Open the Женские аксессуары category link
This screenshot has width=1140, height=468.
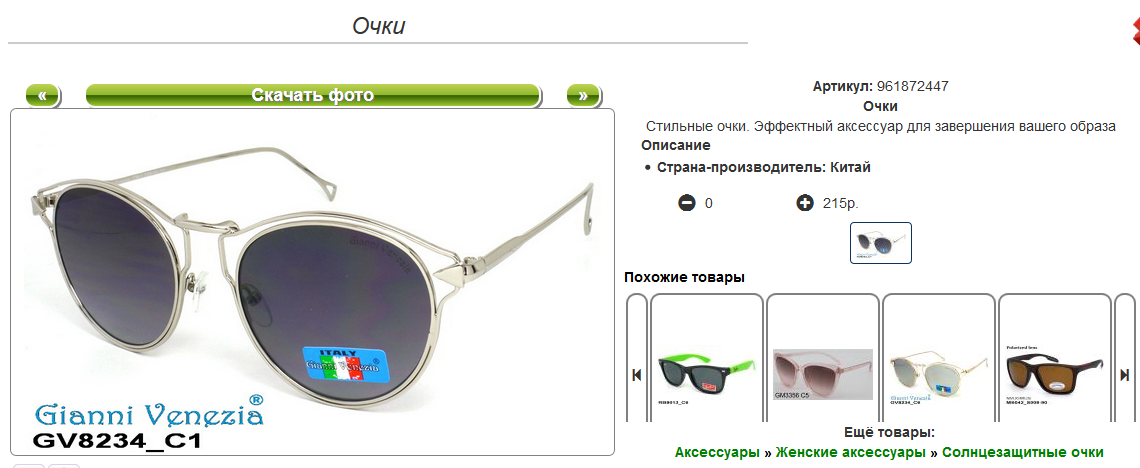pyautogui.click(x=851, y=452)
